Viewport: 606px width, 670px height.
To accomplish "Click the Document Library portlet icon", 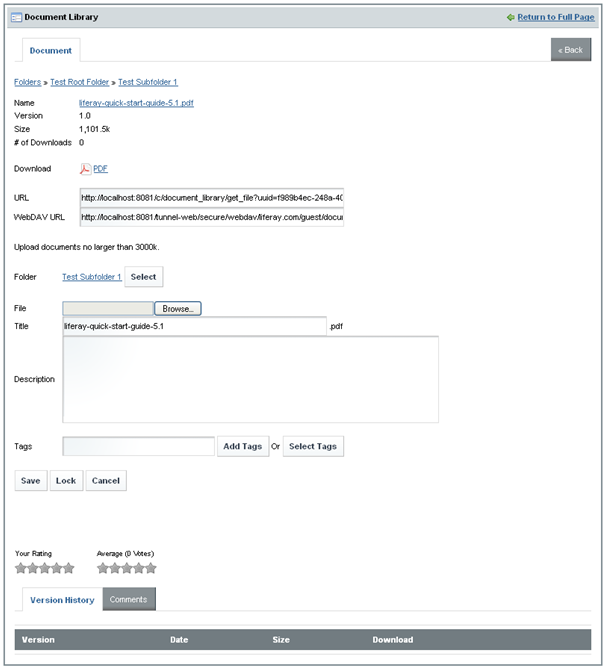I will (16, 17).
